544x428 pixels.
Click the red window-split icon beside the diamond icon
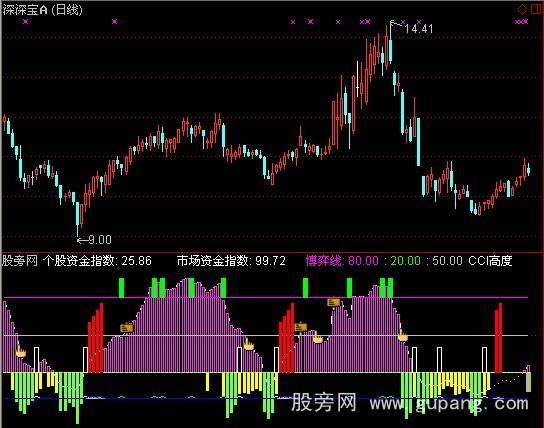click(x=537, y=9)
